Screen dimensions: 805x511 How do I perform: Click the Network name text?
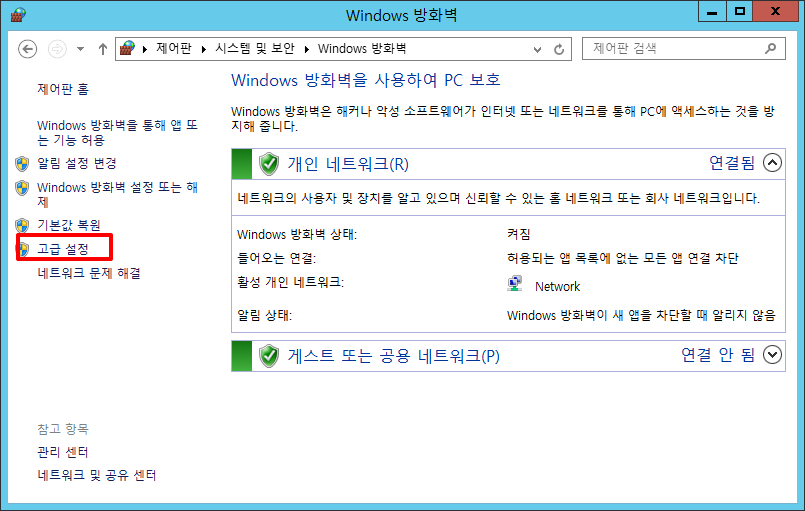pos(558,287)
